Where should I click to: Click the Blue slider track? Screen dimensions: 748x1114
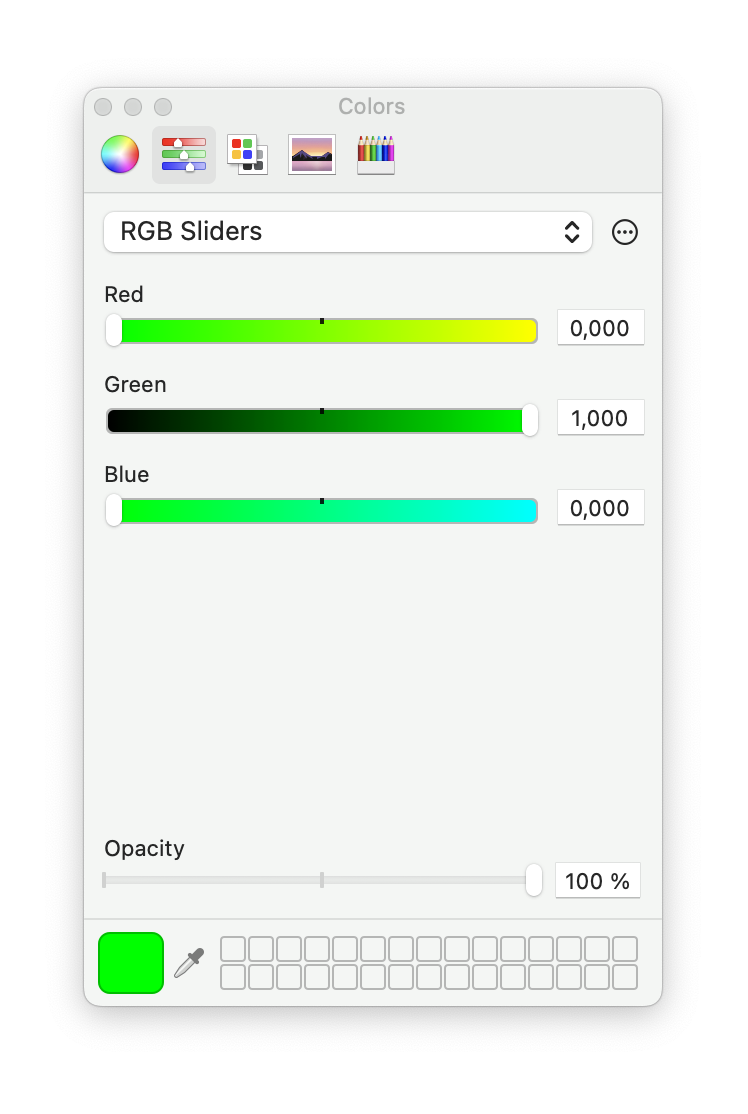click(322, 511)
